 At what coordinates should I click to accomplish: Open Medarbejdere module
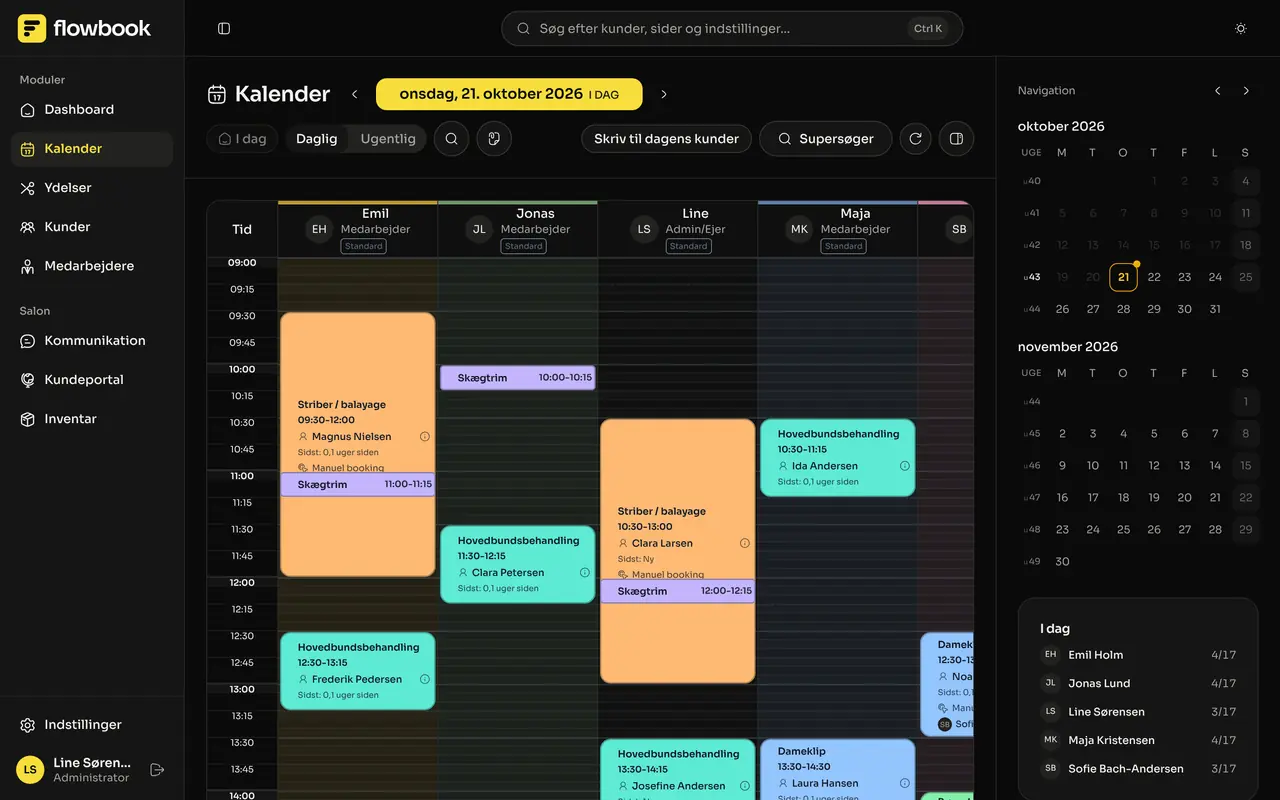[92, 266]
